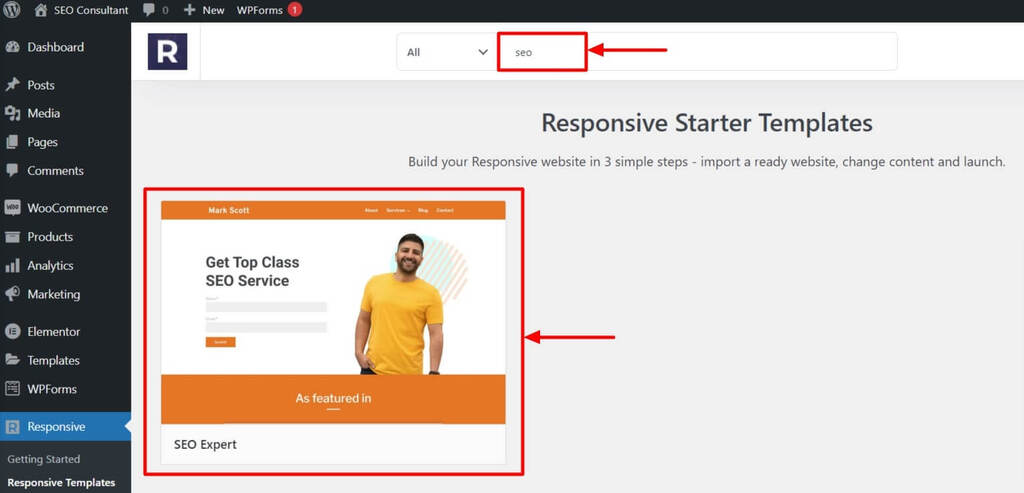The image size is (1024, 493).
Task: Click the Marketing megaphone icon
Action: [12, 294]
